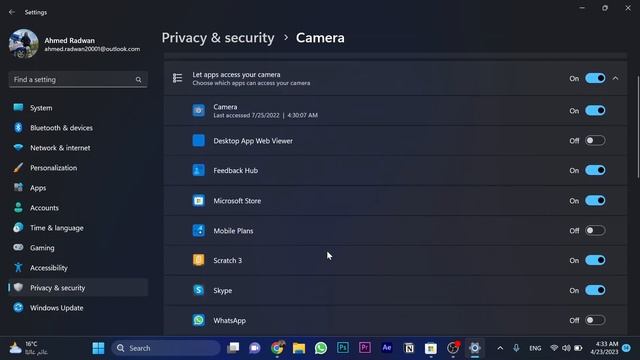Launch Premiere Pro from taskbar

point(365,348)
